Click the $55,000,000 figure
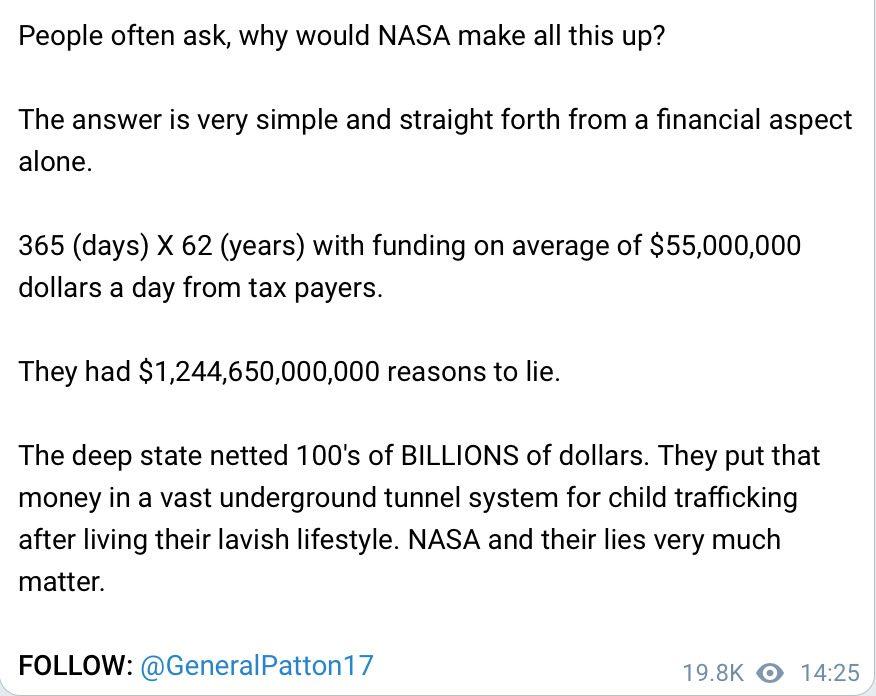Image resolution: width=876 pixels, height=696 pixels. tap(725, 246)
